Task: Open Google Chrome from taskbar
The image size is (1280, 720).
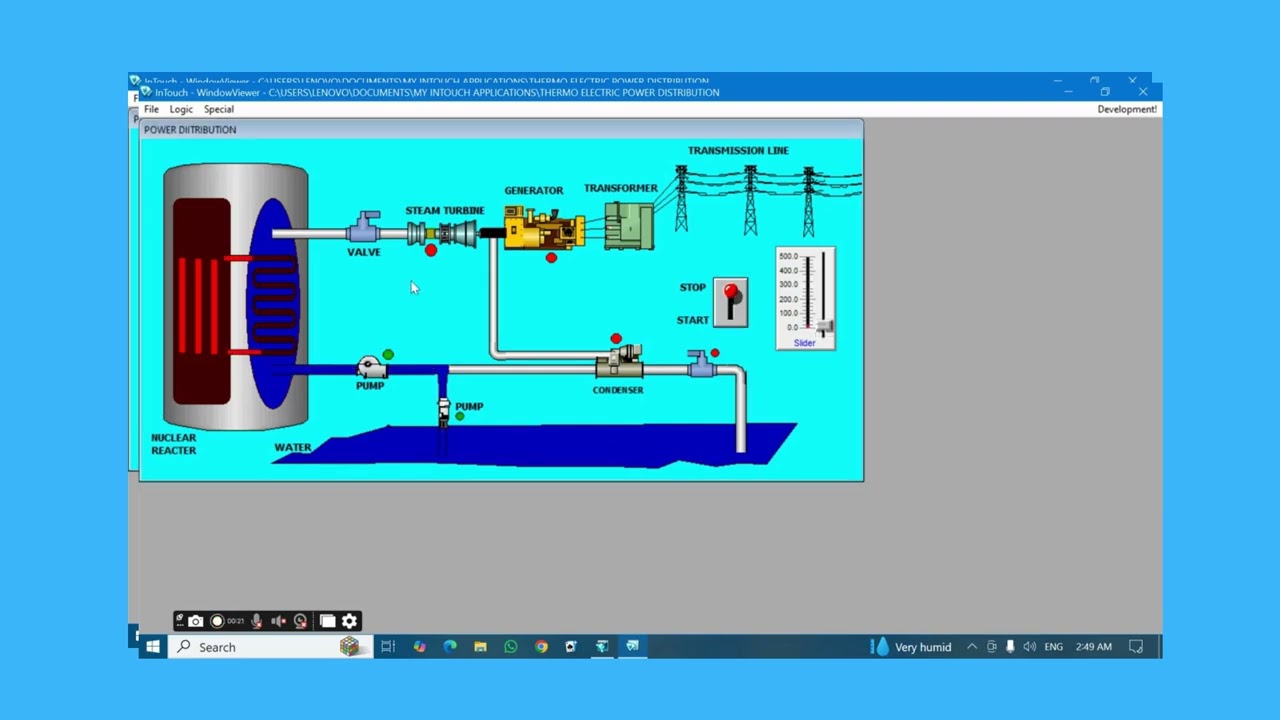Action: pos(541,647)
